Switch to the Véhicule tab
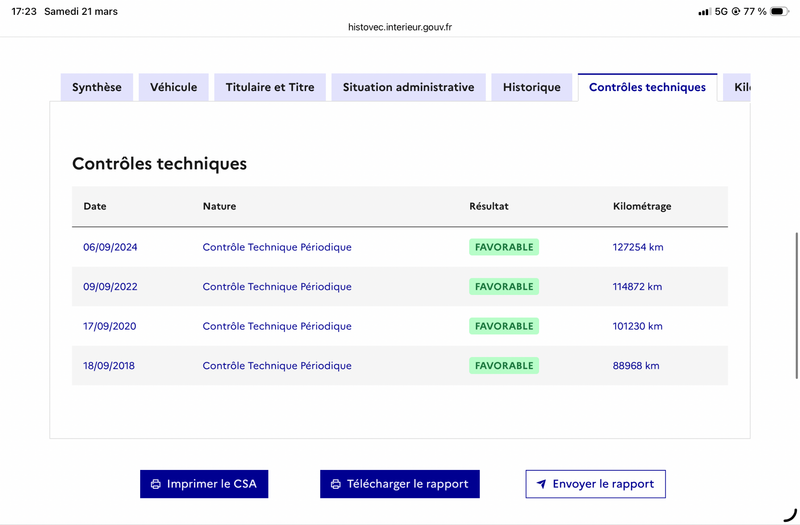Viewport: 800px width, 525px height. pos(173,87)
